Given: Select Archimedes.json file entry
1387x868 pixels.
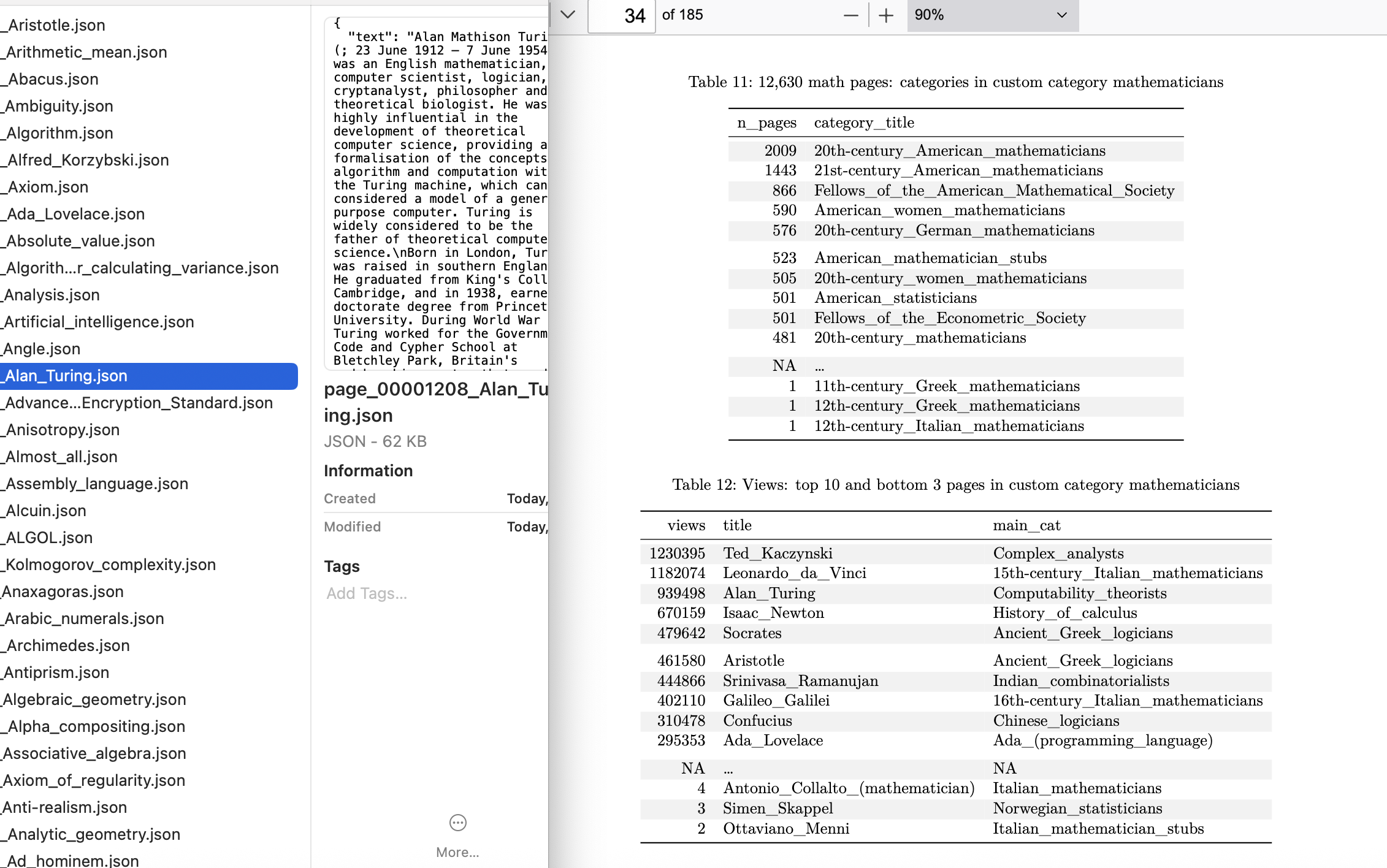Looking at the screenshot, I should click(67, 645).
